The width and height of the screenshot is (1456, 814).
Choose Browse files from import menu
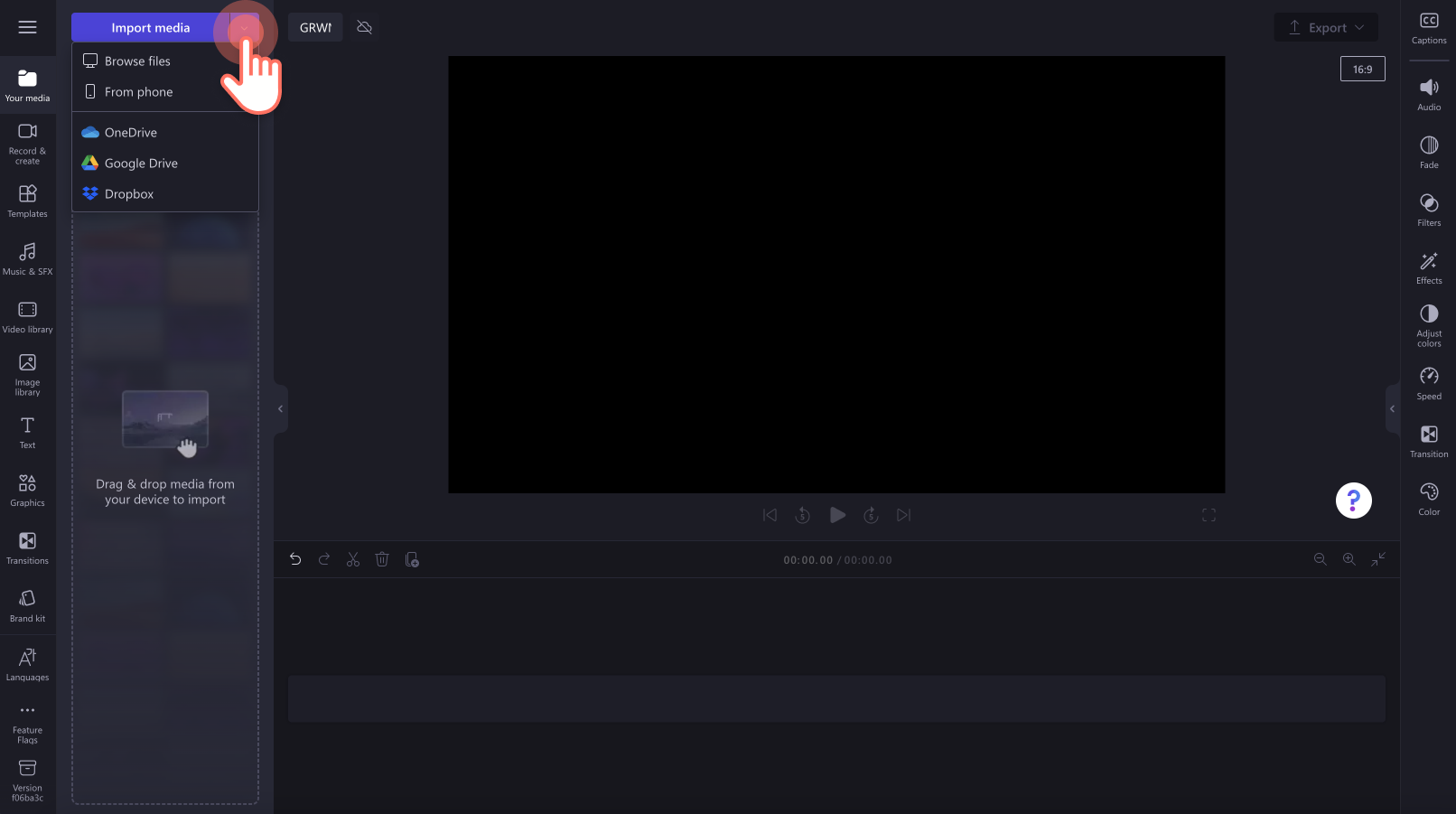pos(165,61)
